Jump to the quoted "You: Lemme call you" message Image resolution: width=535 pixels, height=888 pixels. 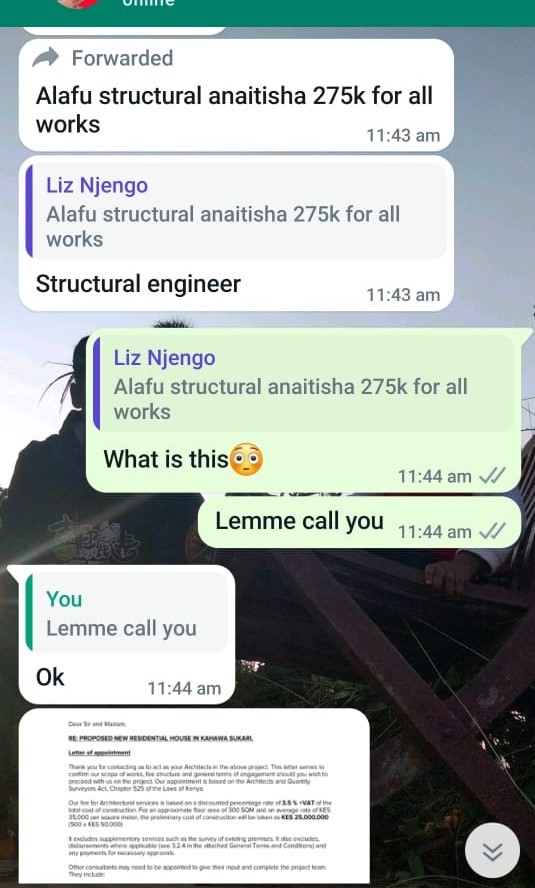click(126, 612)
